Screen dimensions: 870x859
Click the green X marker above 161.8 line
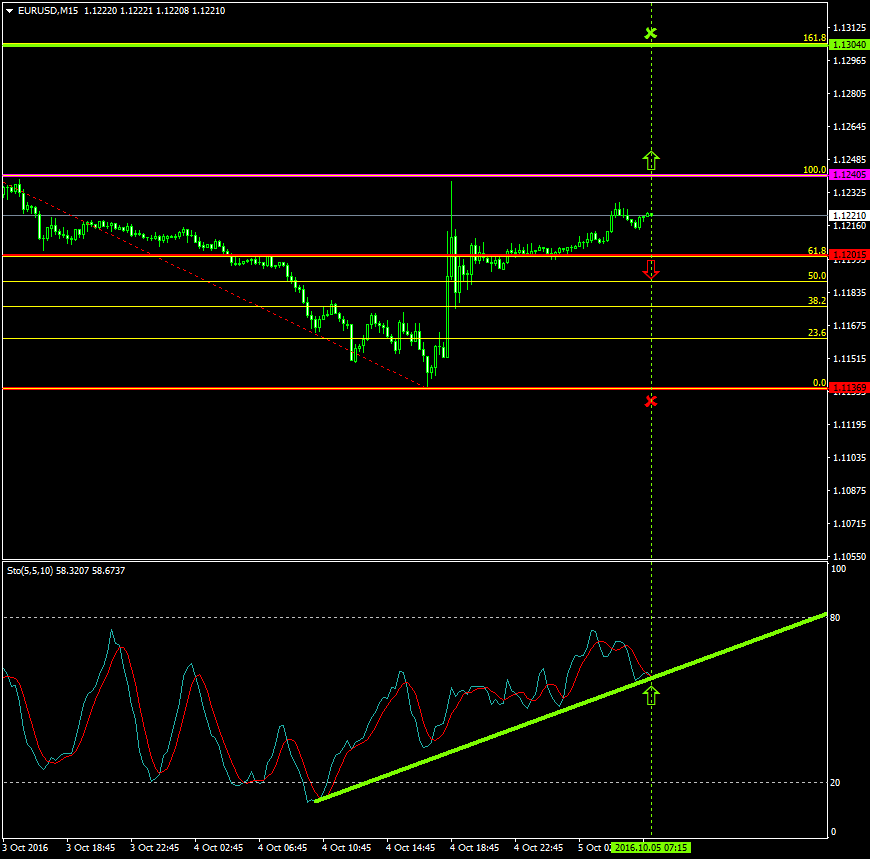[651, 33]
